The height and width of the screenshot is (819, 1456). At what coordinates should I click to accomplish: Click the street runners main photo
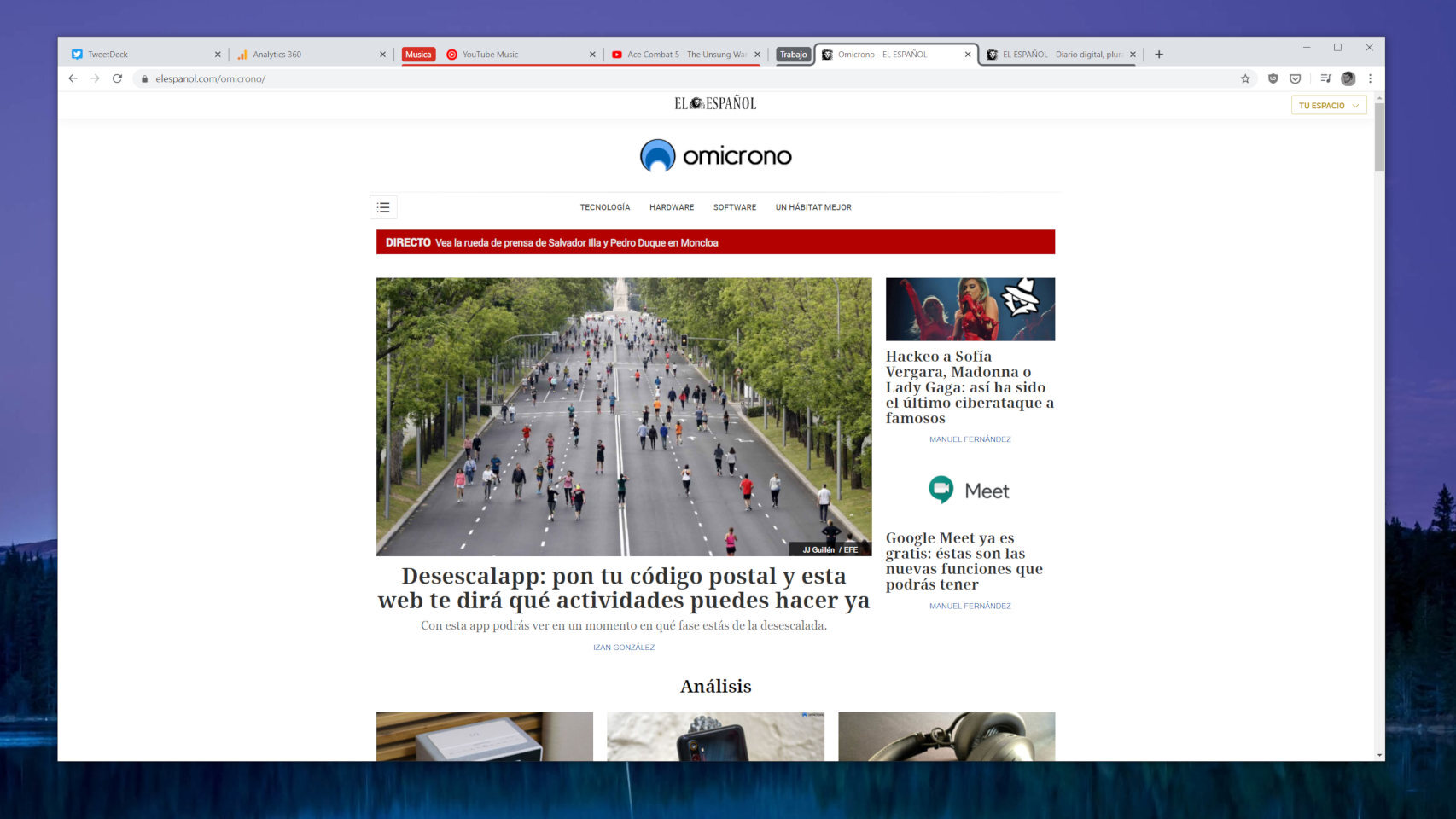(624, 416)
